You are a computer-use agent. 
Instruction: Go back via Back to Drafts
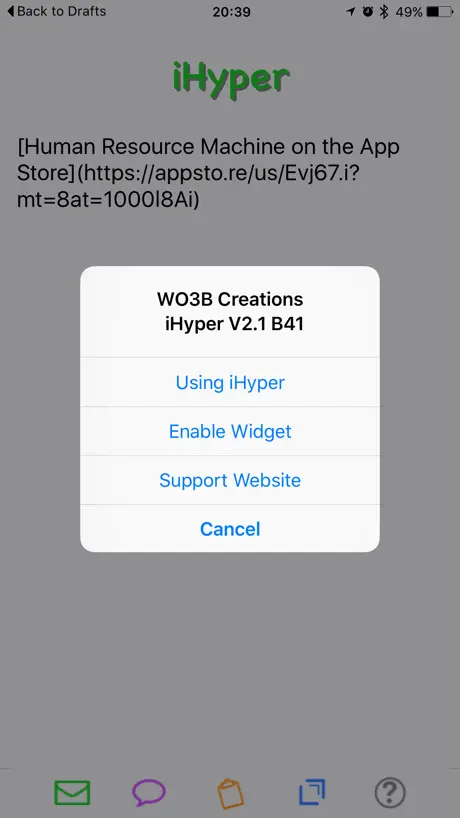point(56,11)
